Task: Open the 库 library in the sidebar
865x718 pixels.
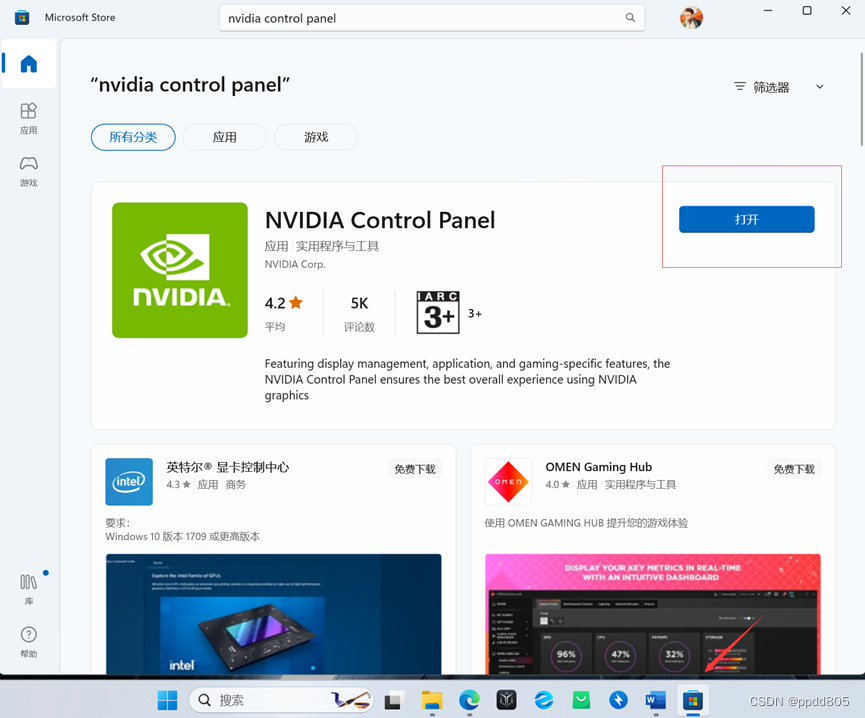Action: [x=29, y=588]
